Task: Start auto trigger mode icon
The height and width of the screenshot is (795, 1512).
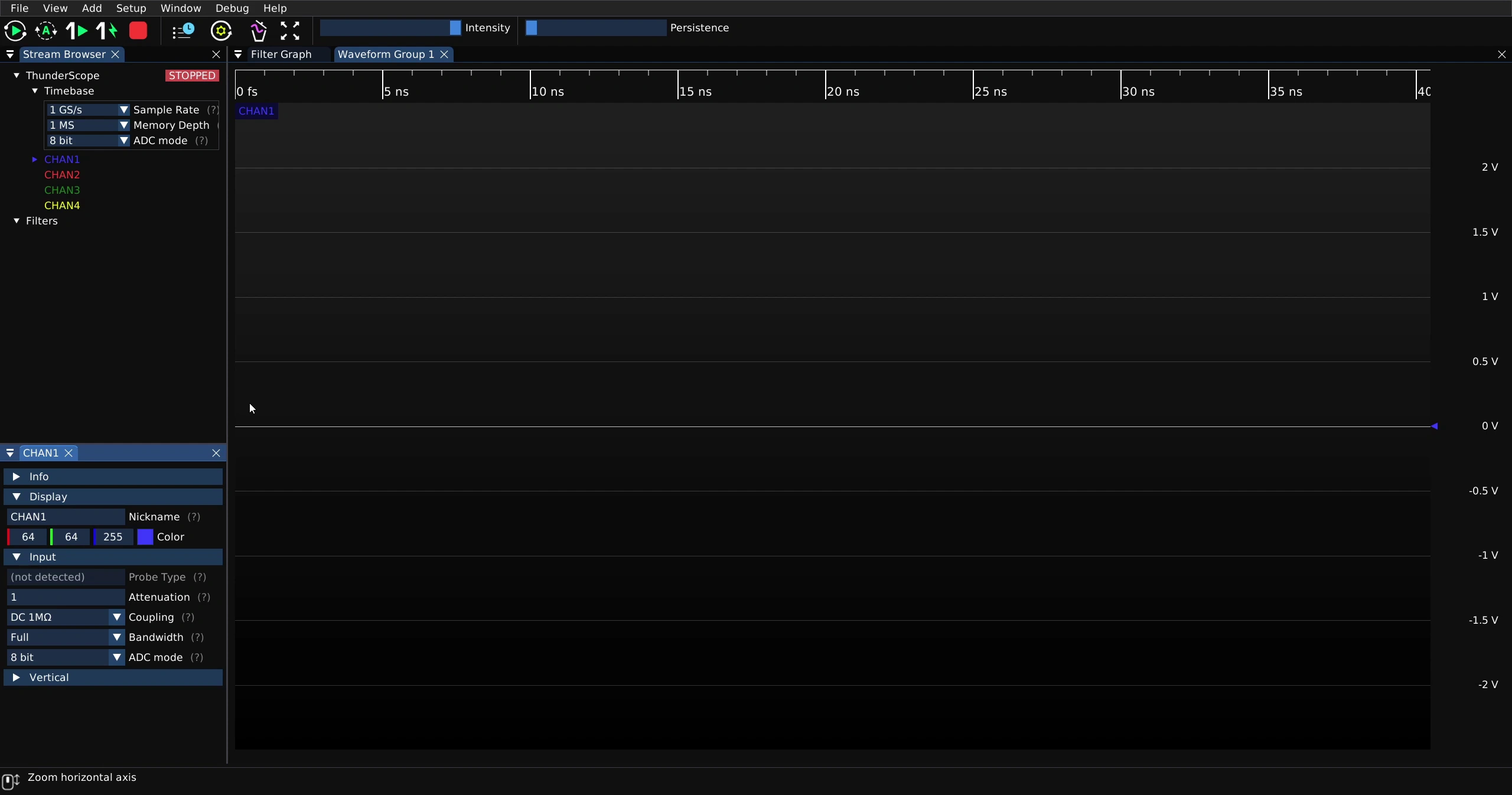Action: click(46, 31)
